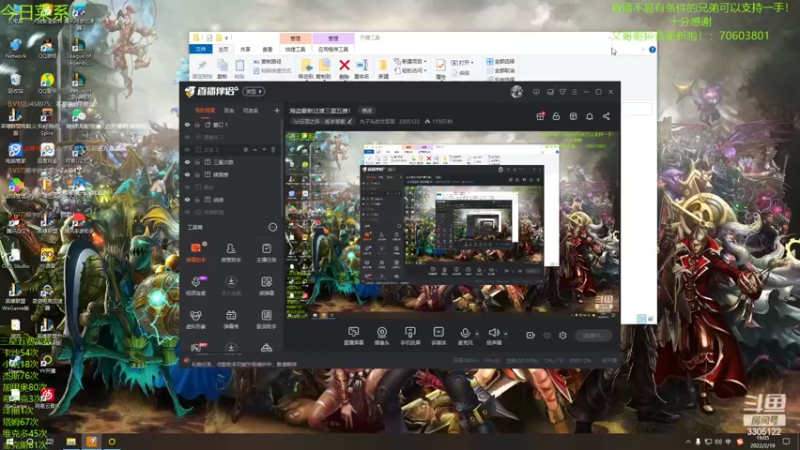The width and height of the screenshot is (800, 450).
Task: Click 全部选择 in the Explorer ribbon
Action: 501,61
